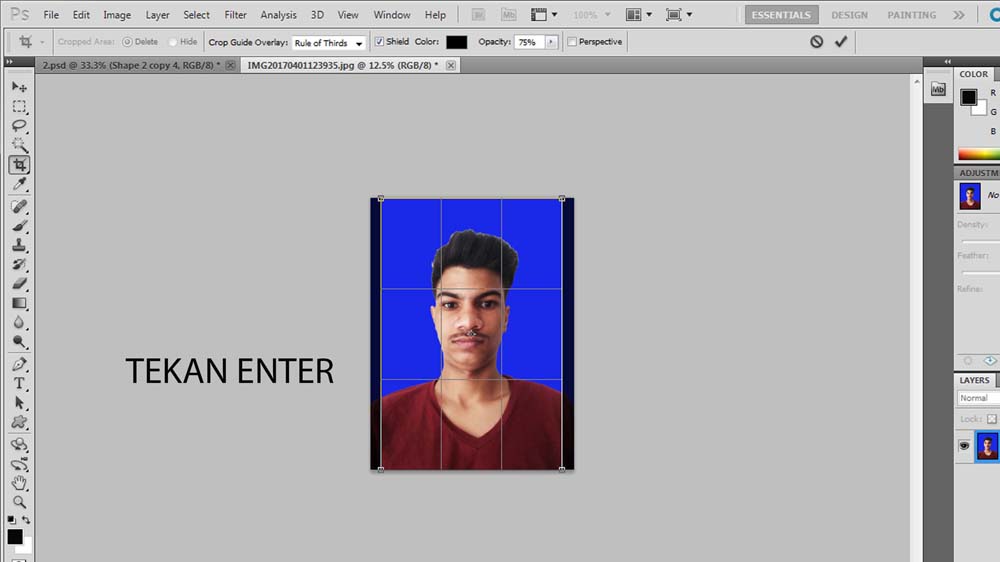
Task: Select the Lasso tool
Action: click(x=19, y=126)
